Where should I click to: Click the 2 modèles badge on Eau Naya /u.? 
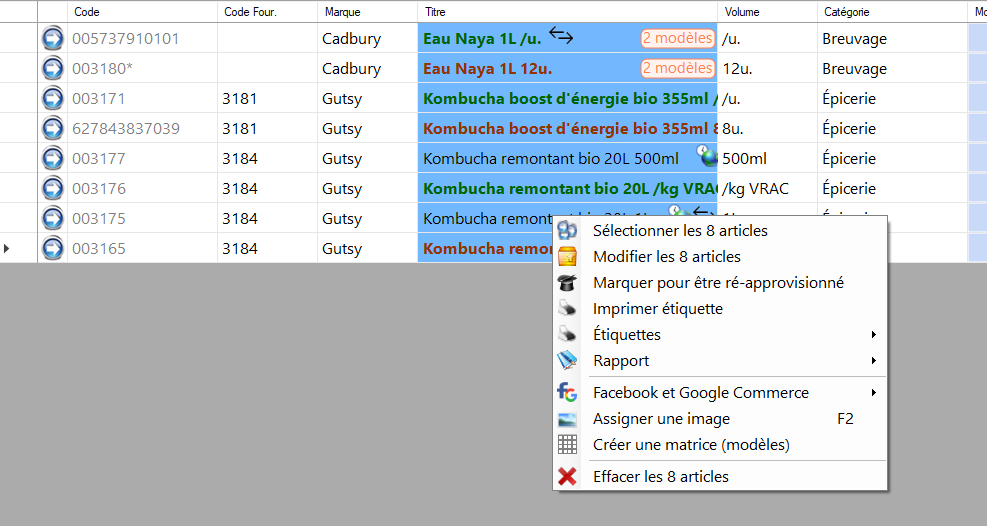[x=677, y=38]
